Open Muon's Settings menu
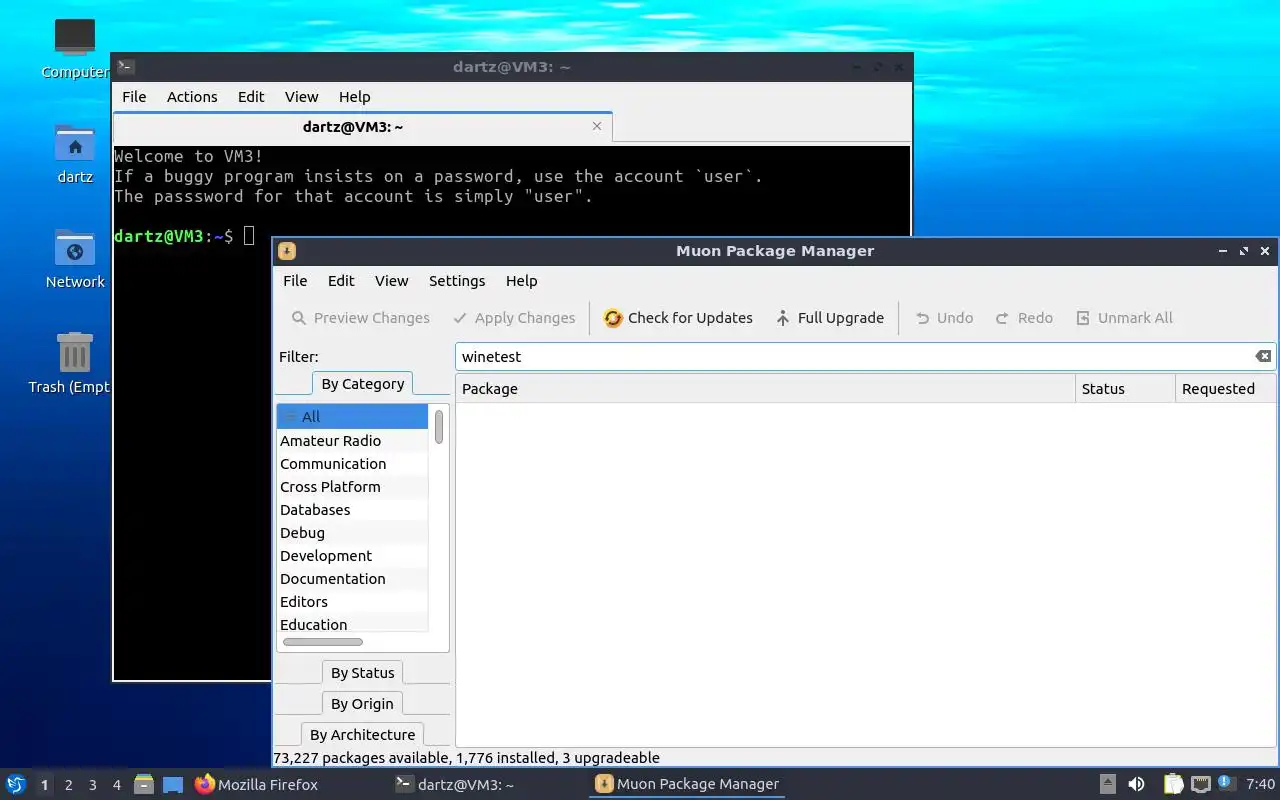Viewport: 1280px width, 800px height. click(x=457, y=281)
